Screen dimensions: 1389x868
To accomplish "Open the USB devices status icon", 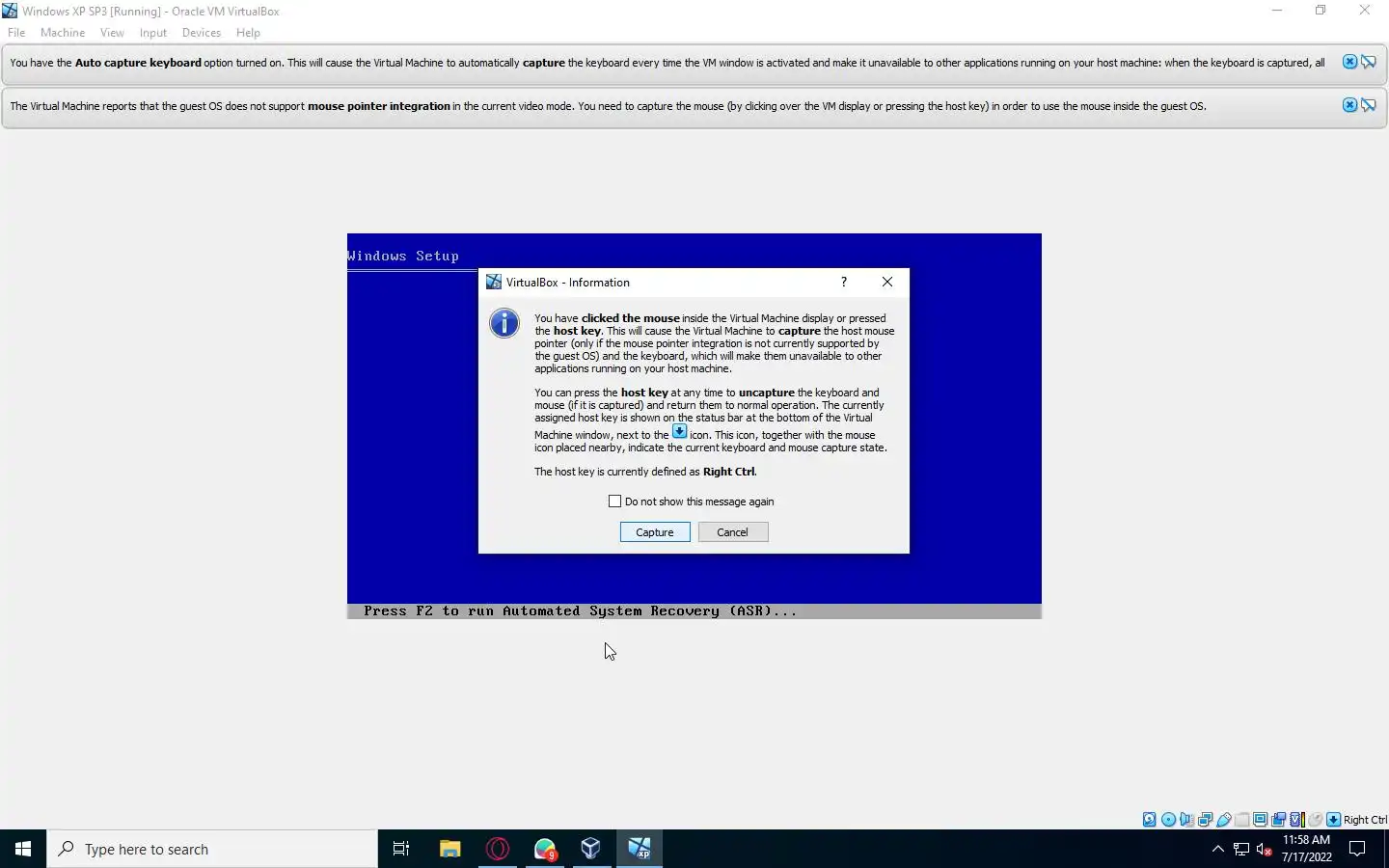I will tap(1224, 820).
